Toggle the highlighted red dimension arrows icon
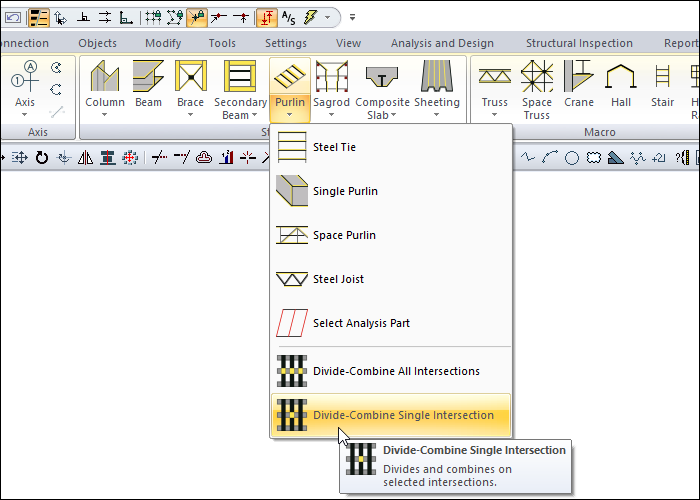 tap(267, 18)
